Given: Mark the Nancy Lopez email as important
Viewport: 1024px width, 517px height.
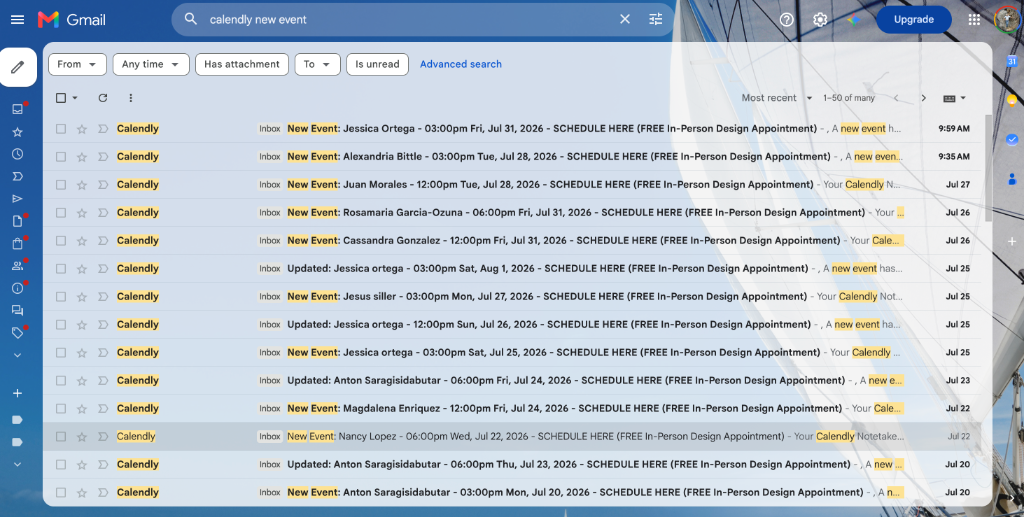Looking at the screenshot, I should pos(103,437).
